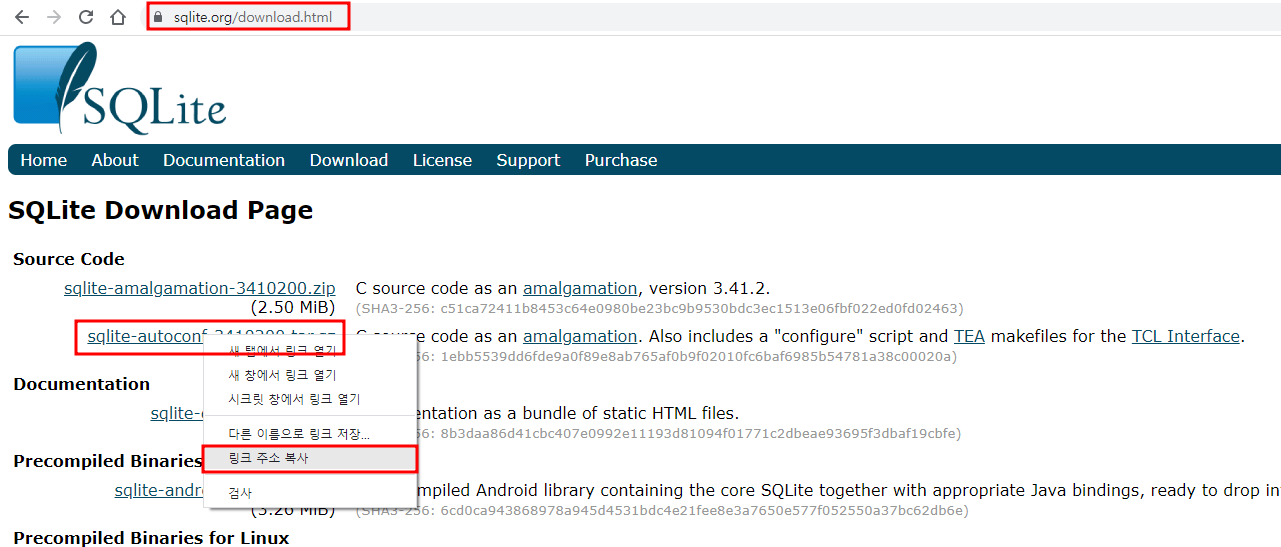
Task: Choose '검사' context menu item
Action: 310,493
